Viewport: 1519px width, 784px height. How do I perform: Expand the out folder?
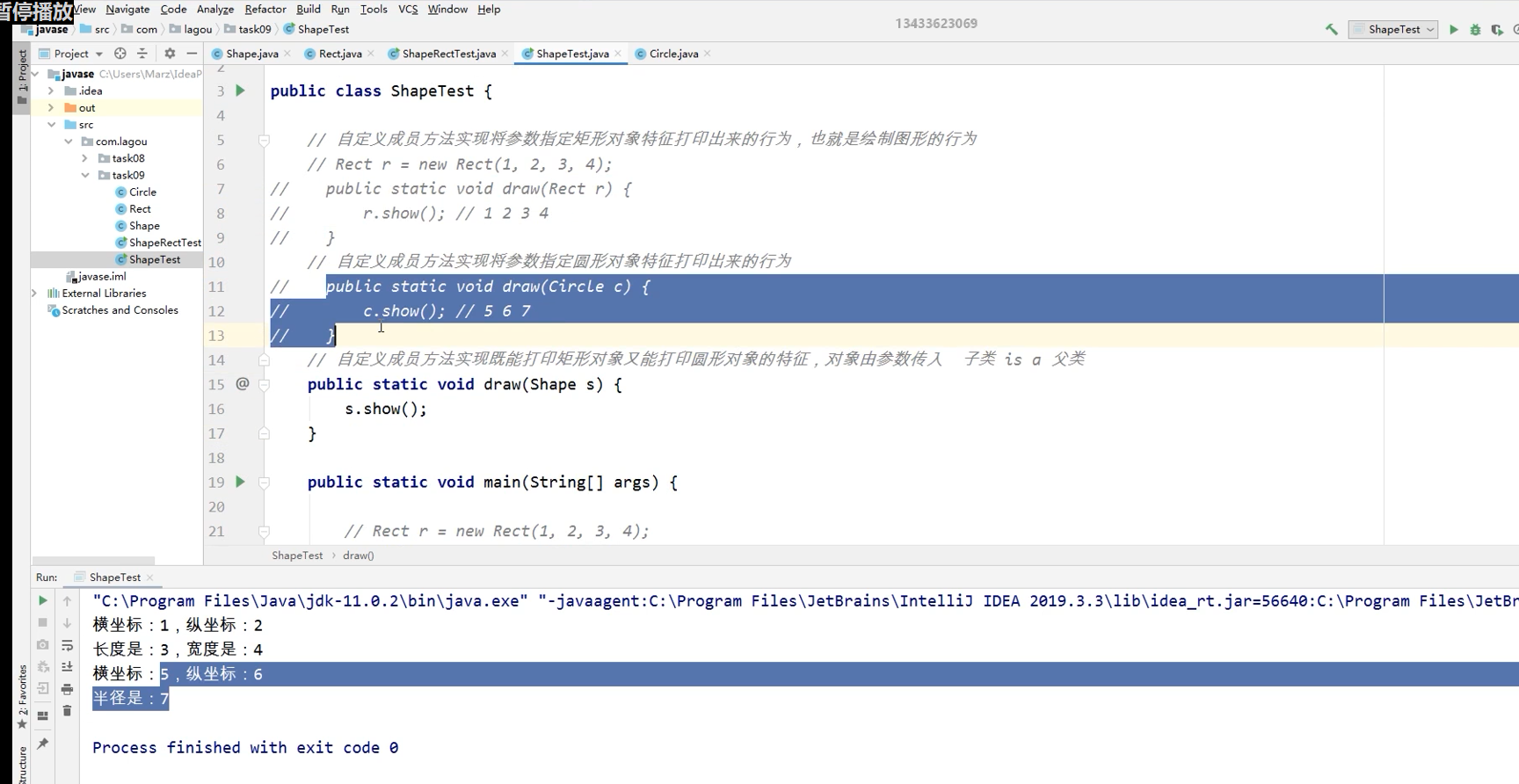51,107
